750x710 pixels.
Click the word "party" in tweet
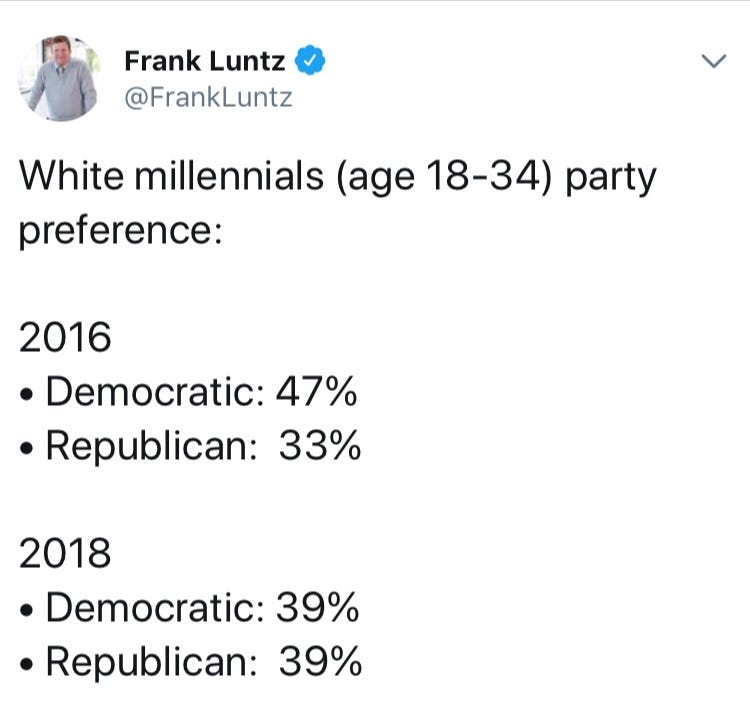[x=611, y=179]
